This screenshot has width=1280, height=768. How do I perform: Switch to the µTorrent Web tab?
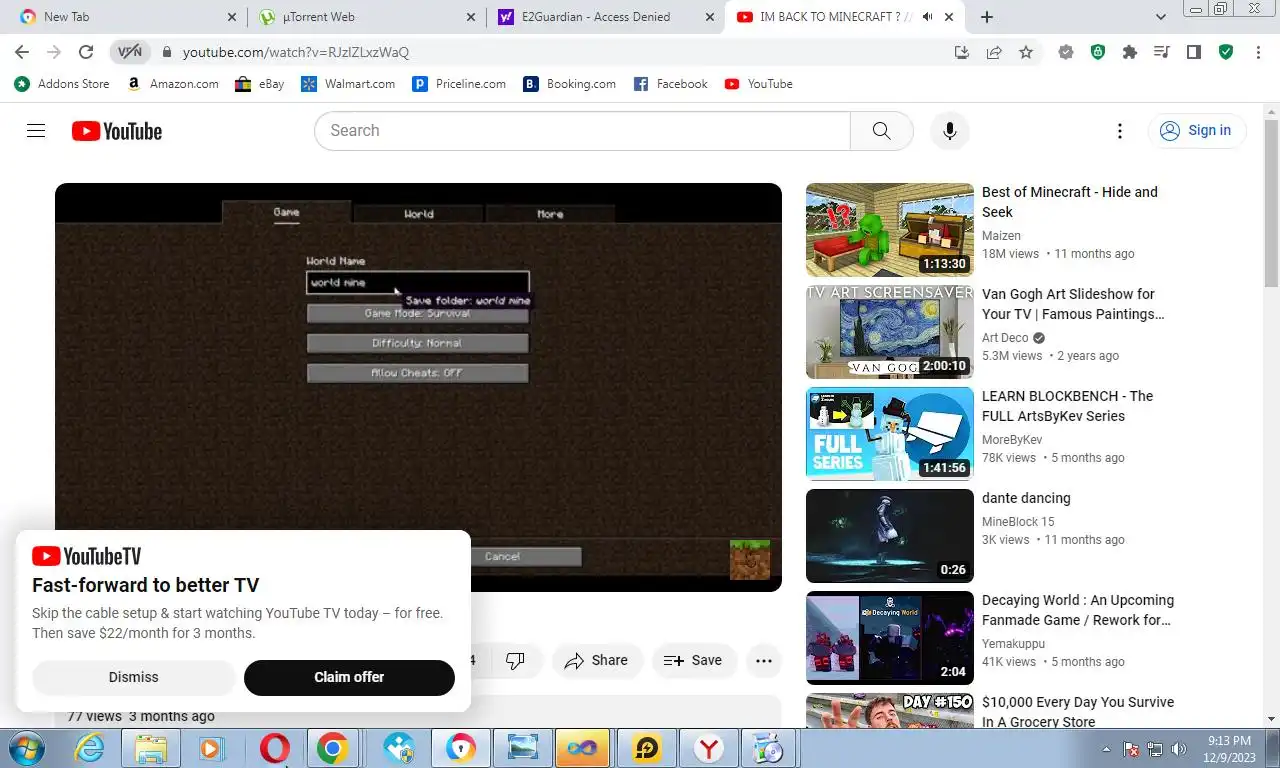click(x=367, y=17)
